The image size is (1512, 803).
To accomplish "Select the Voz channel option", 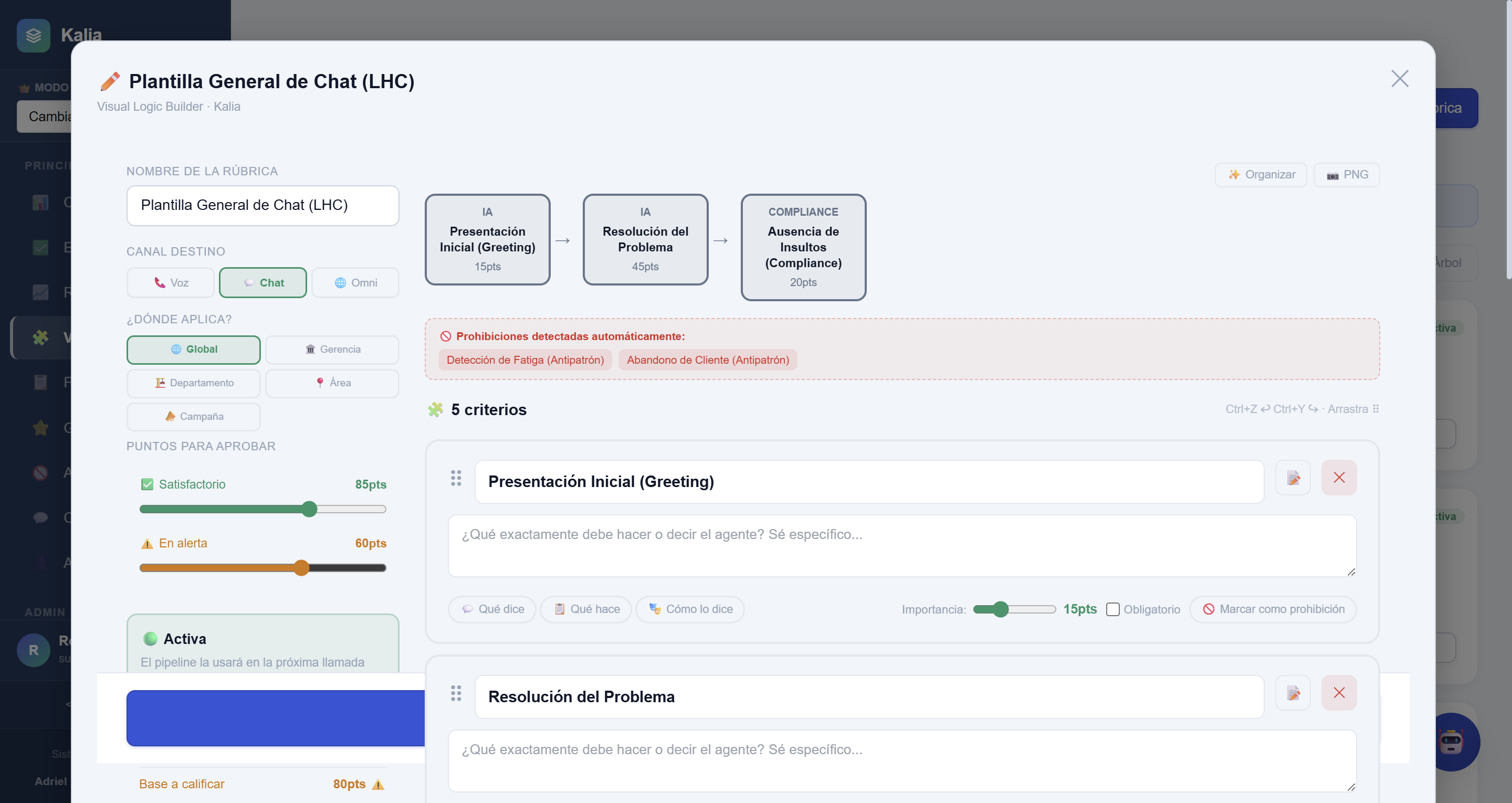I will point(171,283).
